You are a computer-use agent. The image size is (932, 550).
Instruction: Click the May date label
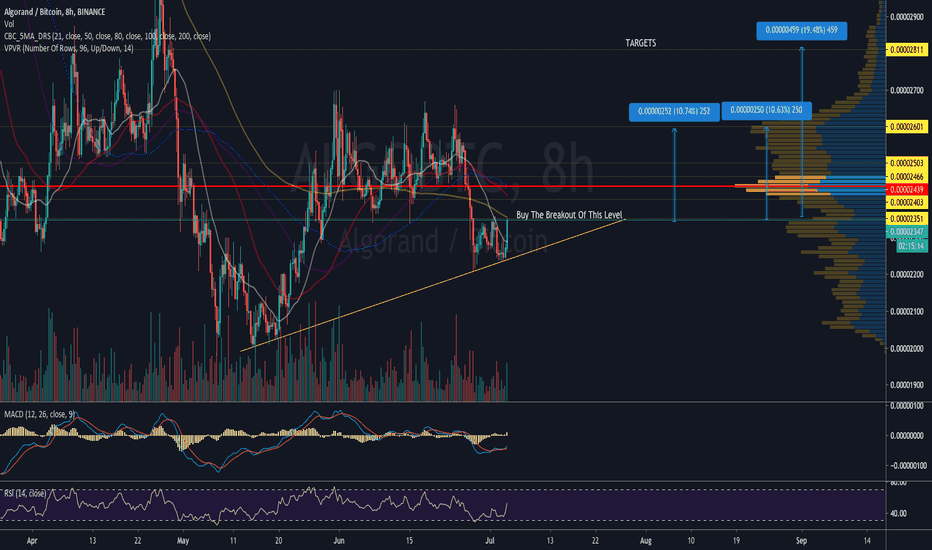[182, 541]
